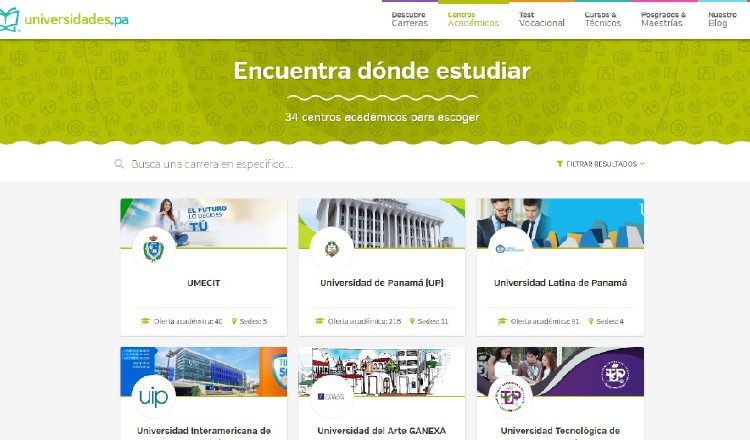Click the magnifying glass search icon

point(119,164)
